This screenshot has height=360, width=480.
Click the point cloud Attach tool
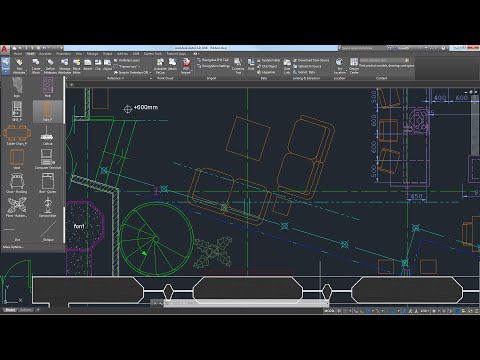click(x=172, y=64)
